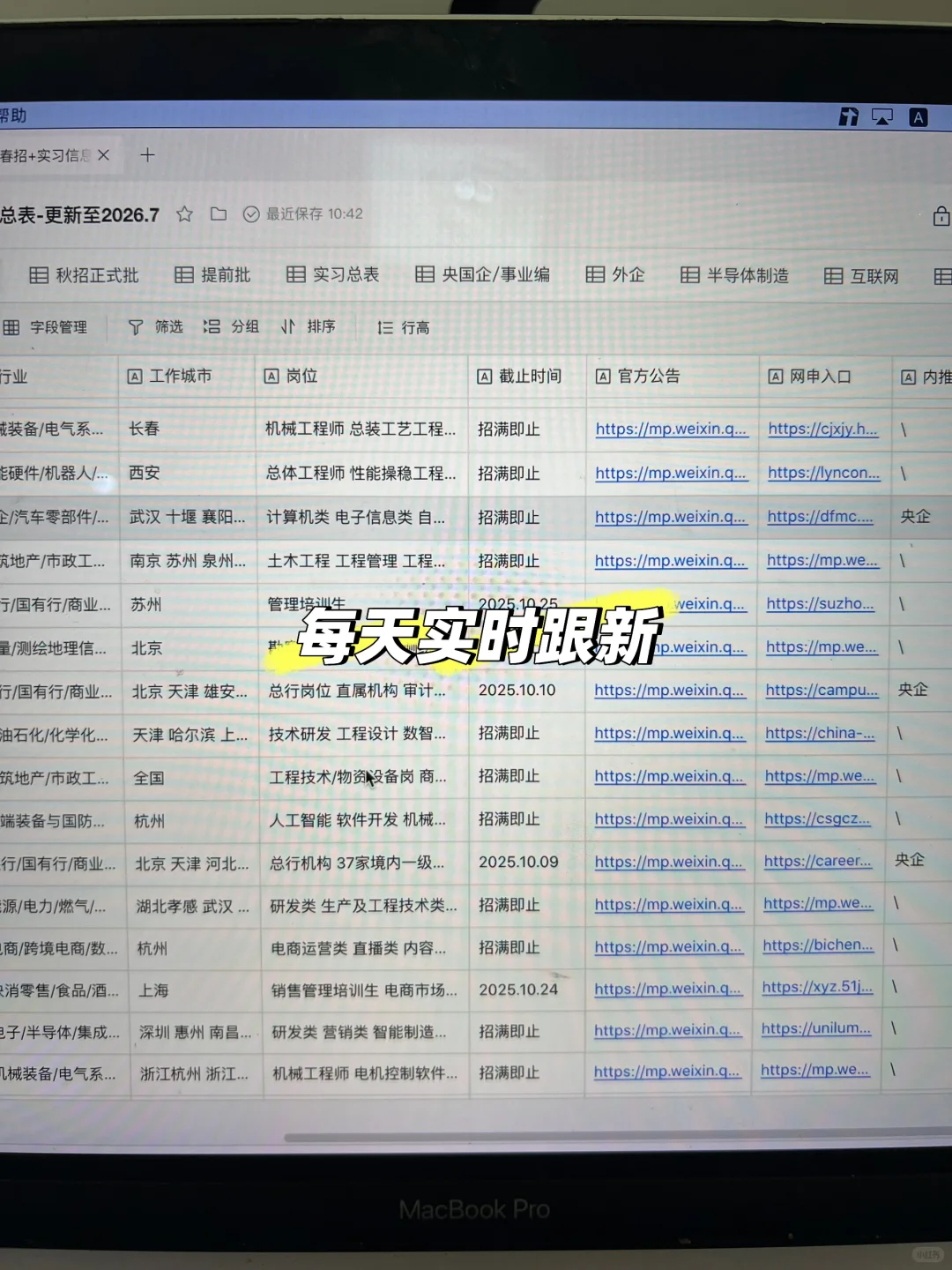This screenshot has width=952, height=1270.
Task: Select 总体工程师 性能操稳工程 cell
Action: click(361, 474)
